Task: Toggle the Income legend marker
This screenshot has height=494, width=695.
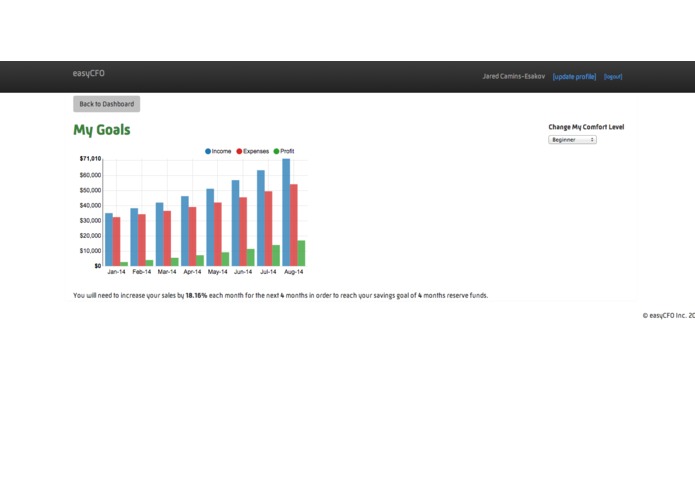Action: coord(208,151)
